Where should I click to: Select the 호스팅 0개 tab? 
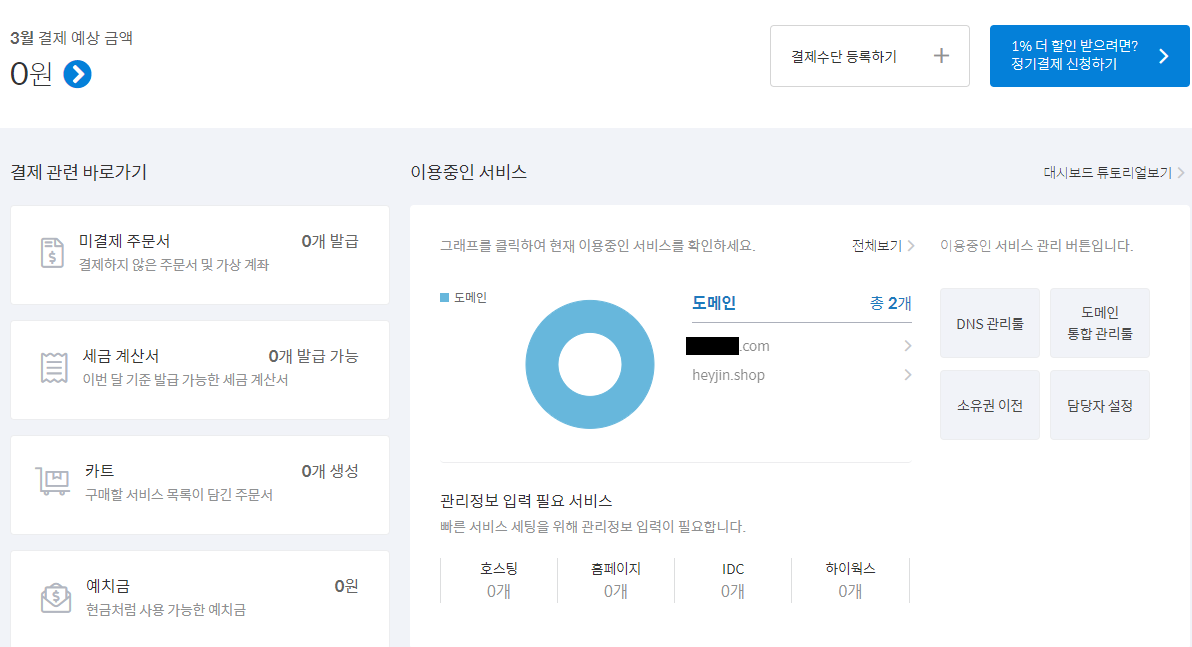(499, 580)
